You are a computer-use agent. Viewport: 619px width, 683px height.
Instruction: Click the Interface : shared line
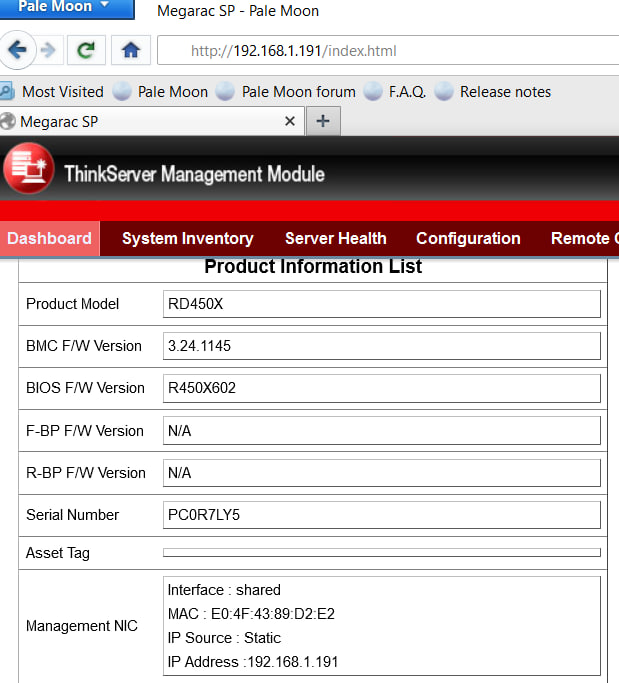tap(224, 590)
